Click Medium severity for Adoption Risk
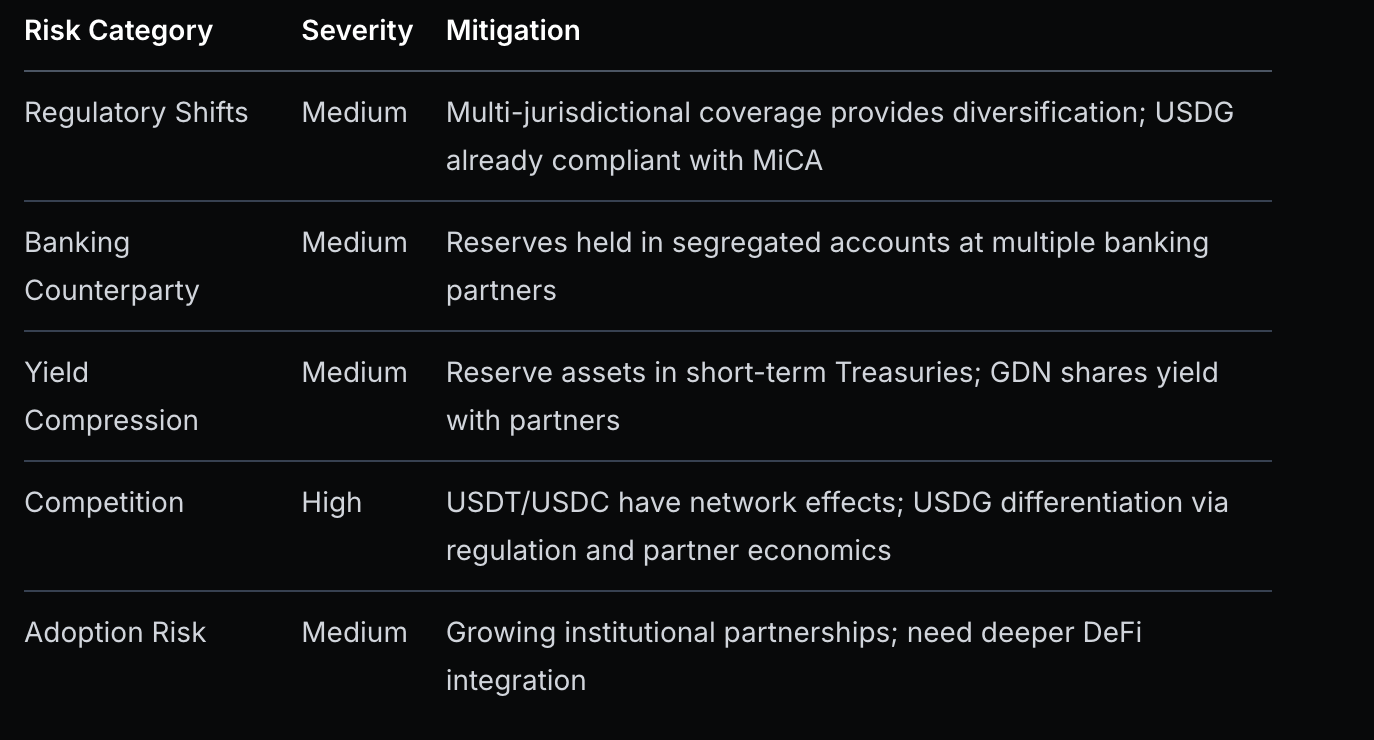The width and height of the screenshot is (1374, 740). click(355, 632)
